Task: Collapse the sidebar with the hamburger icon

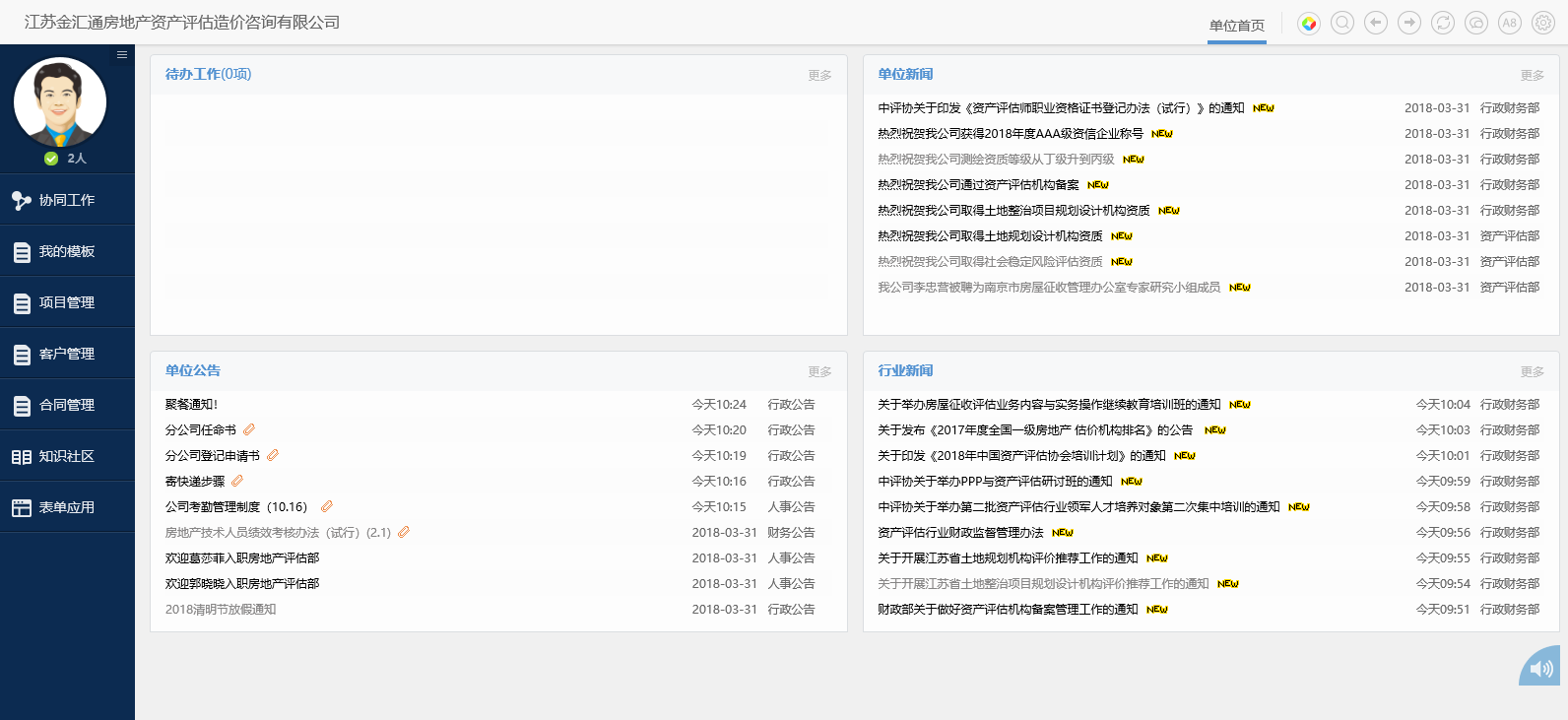Action: click(122, 55)
